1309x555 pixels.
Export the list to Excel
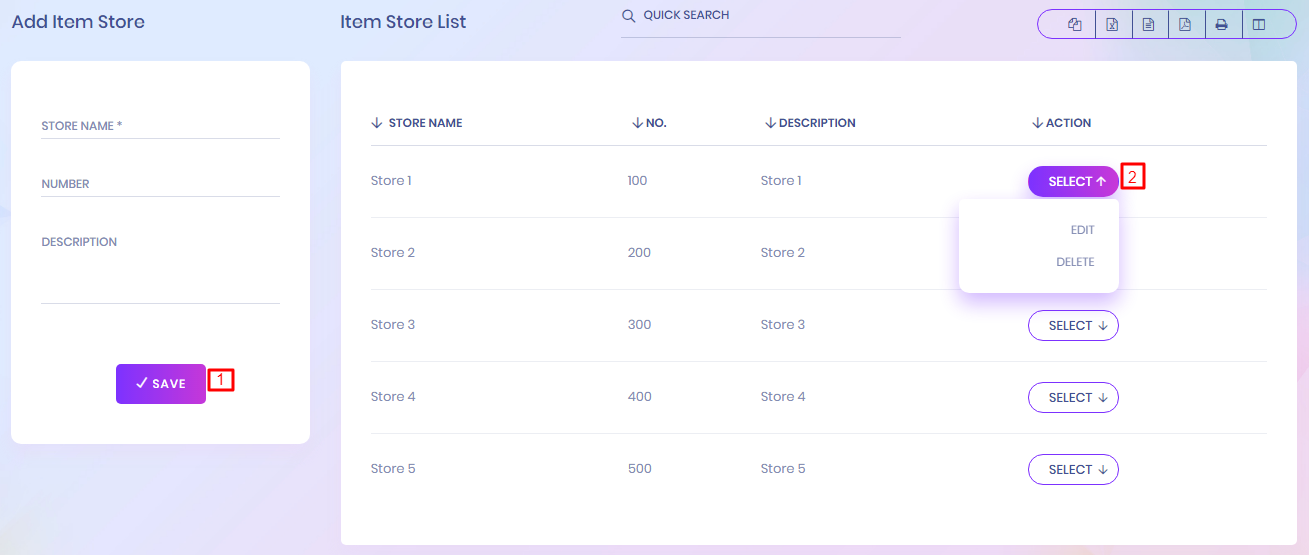pyautogui.click(x=1112, y=25)
